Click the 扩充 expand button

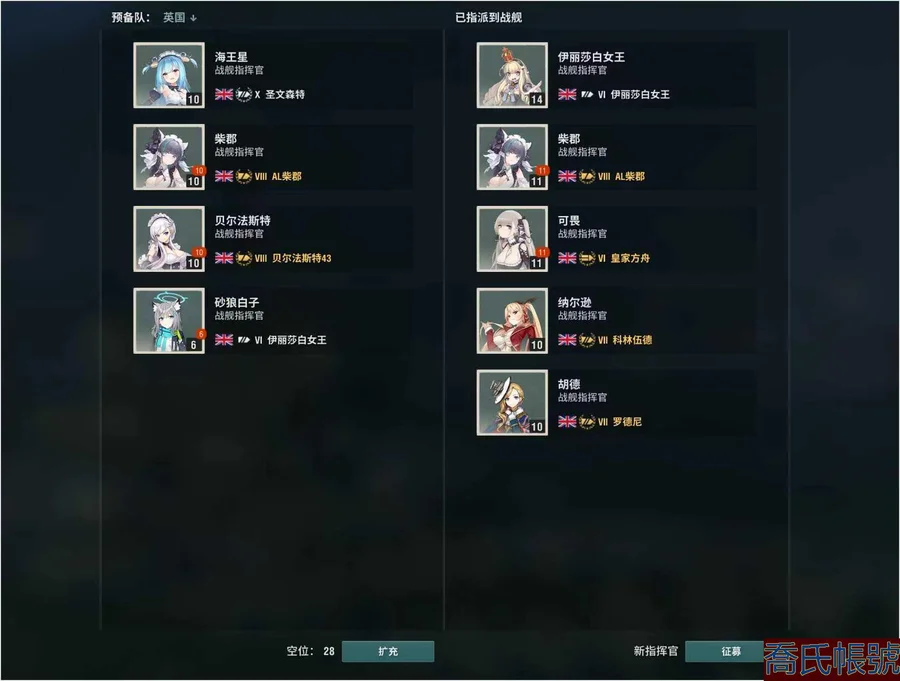388,651
